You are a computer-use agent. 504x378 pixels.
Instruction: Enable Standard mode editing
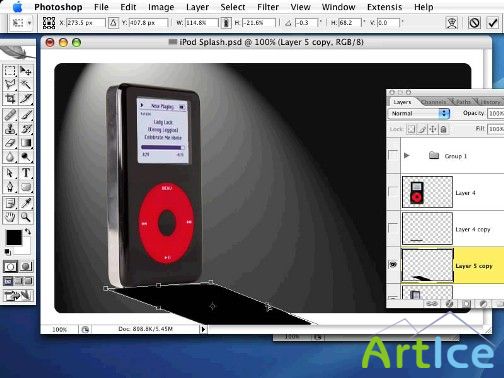[10, 266]
